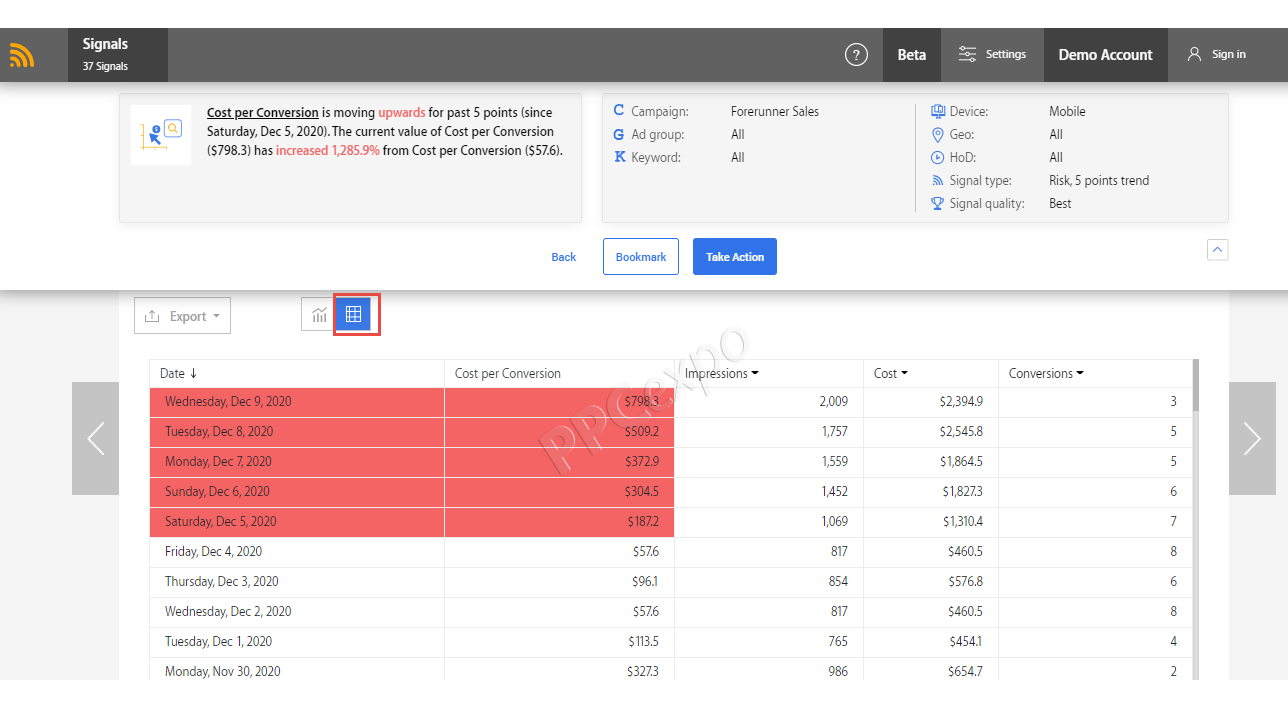The width and height of the screenshot is (1288, 708).
Task: Click the Campaign C icon
Action: pyautogui.click(x=619, y=111)
